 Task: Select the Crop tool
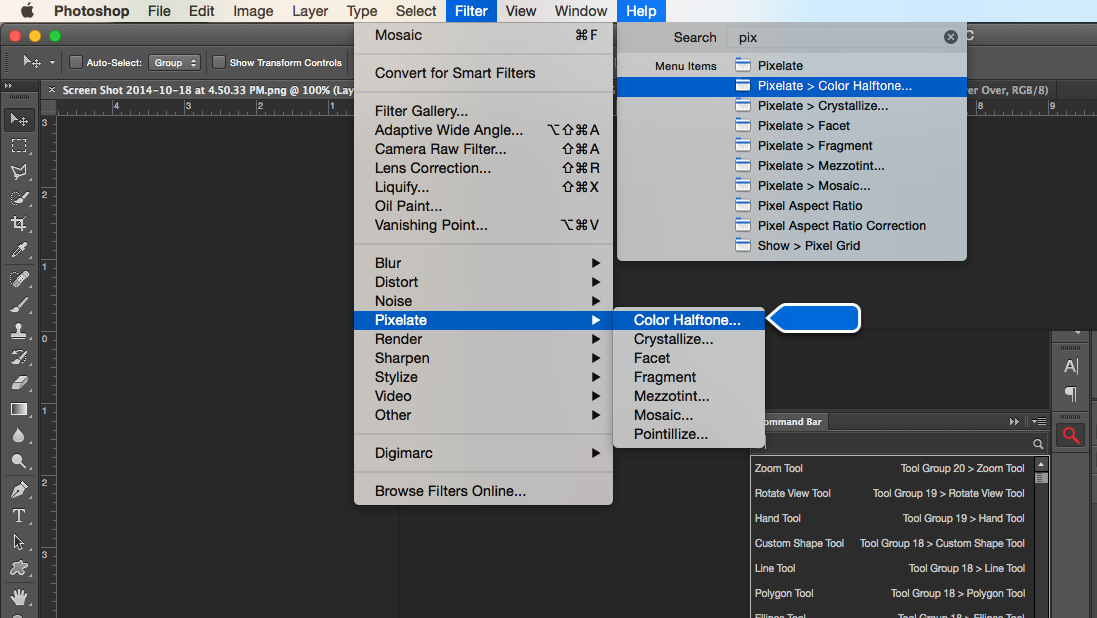(x=19, y=224)
